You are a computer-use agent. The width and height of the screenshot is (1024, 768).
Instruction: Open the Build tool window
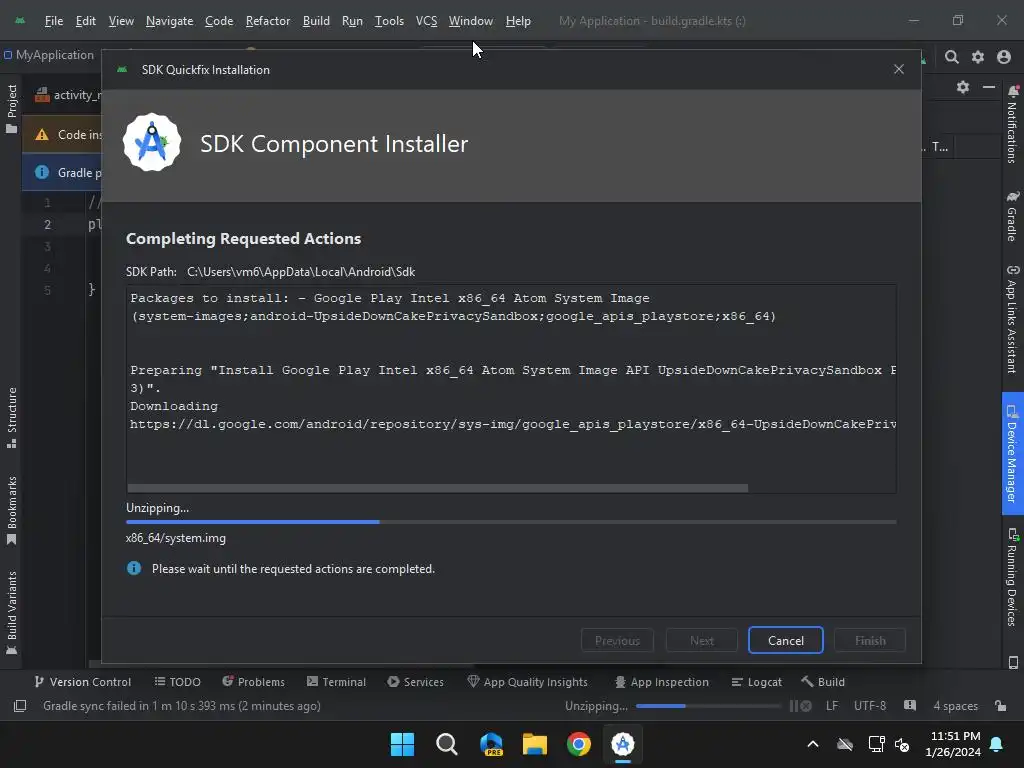coord(823,682)
